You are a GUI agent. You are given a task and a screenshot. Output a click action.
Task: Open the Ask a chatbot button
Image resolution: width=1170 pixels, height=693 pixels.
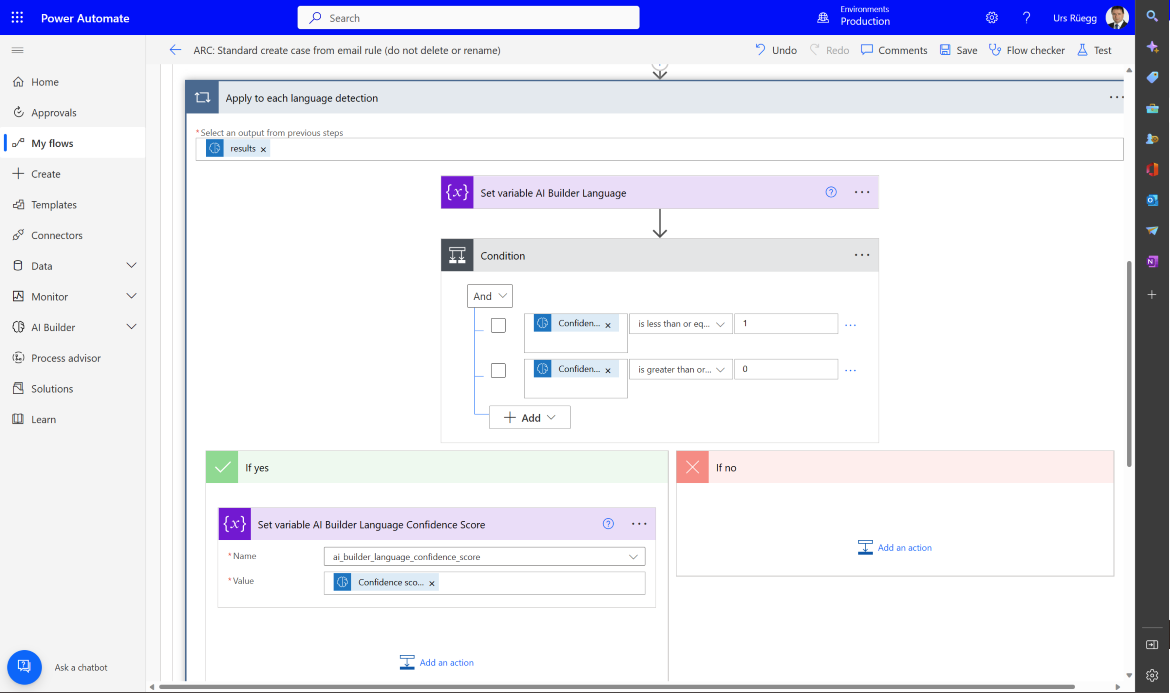pyautogui.click(x=25, y=667)
